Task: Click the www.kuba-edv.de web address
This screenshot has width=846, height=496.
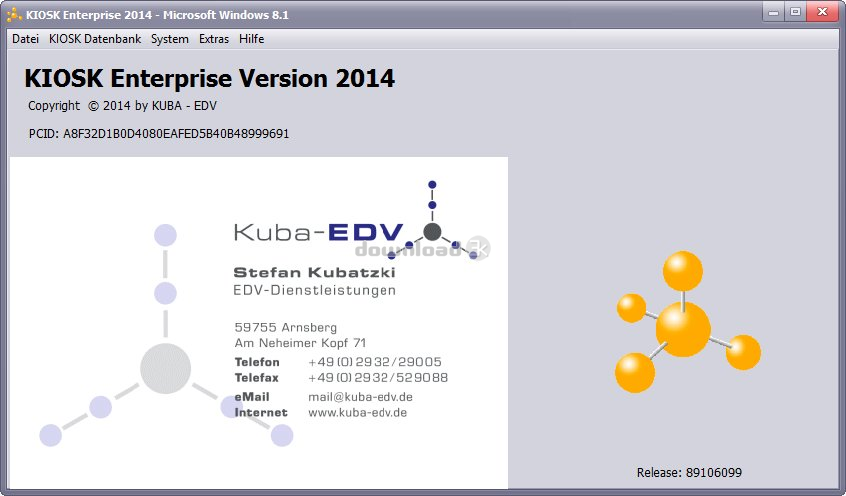Action: pyautogui.click(x=358, y=413)
